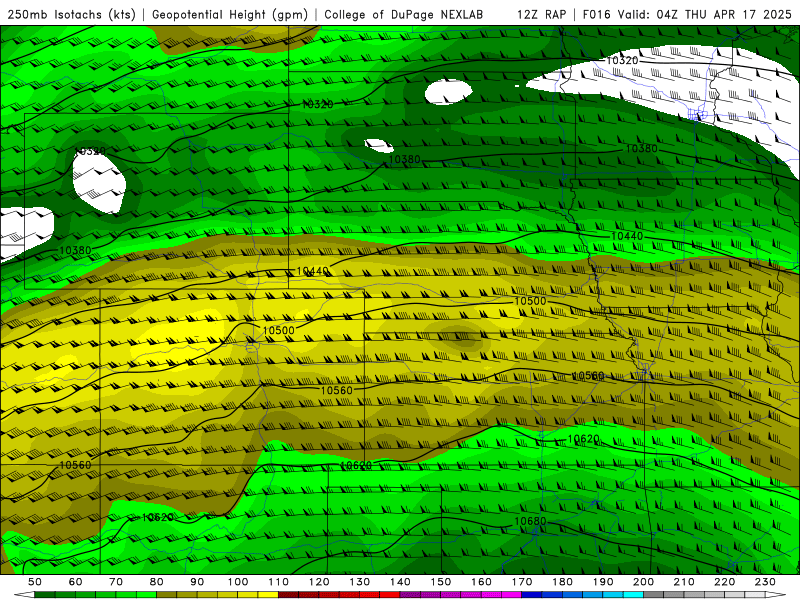Click the 70 value on the color scale

coord(116,582)
